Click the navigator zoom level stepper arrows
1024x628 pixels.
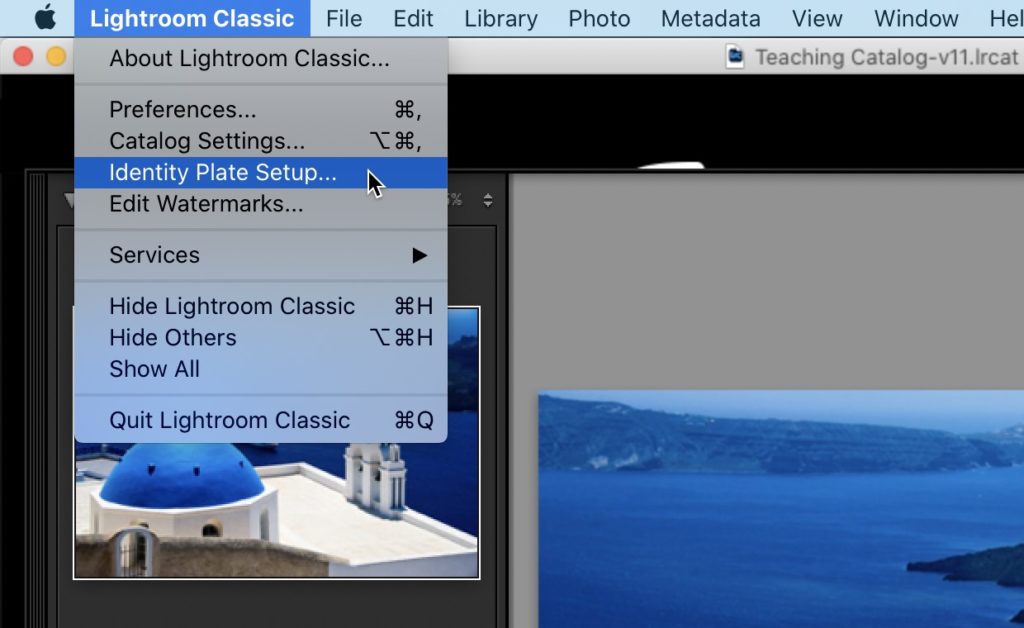point(488,200)
